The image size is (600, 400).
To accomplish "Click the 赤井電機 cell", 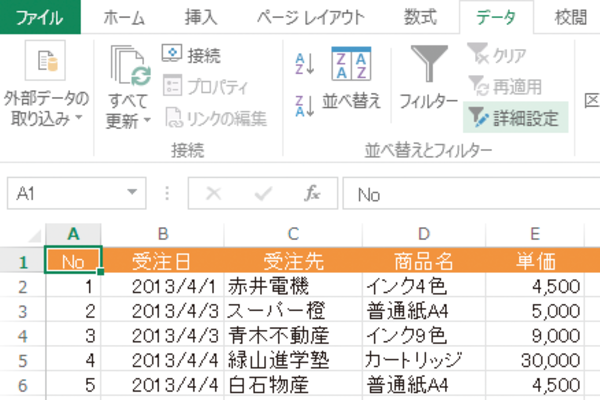I will pyautogui.click(x=293, y=286).
